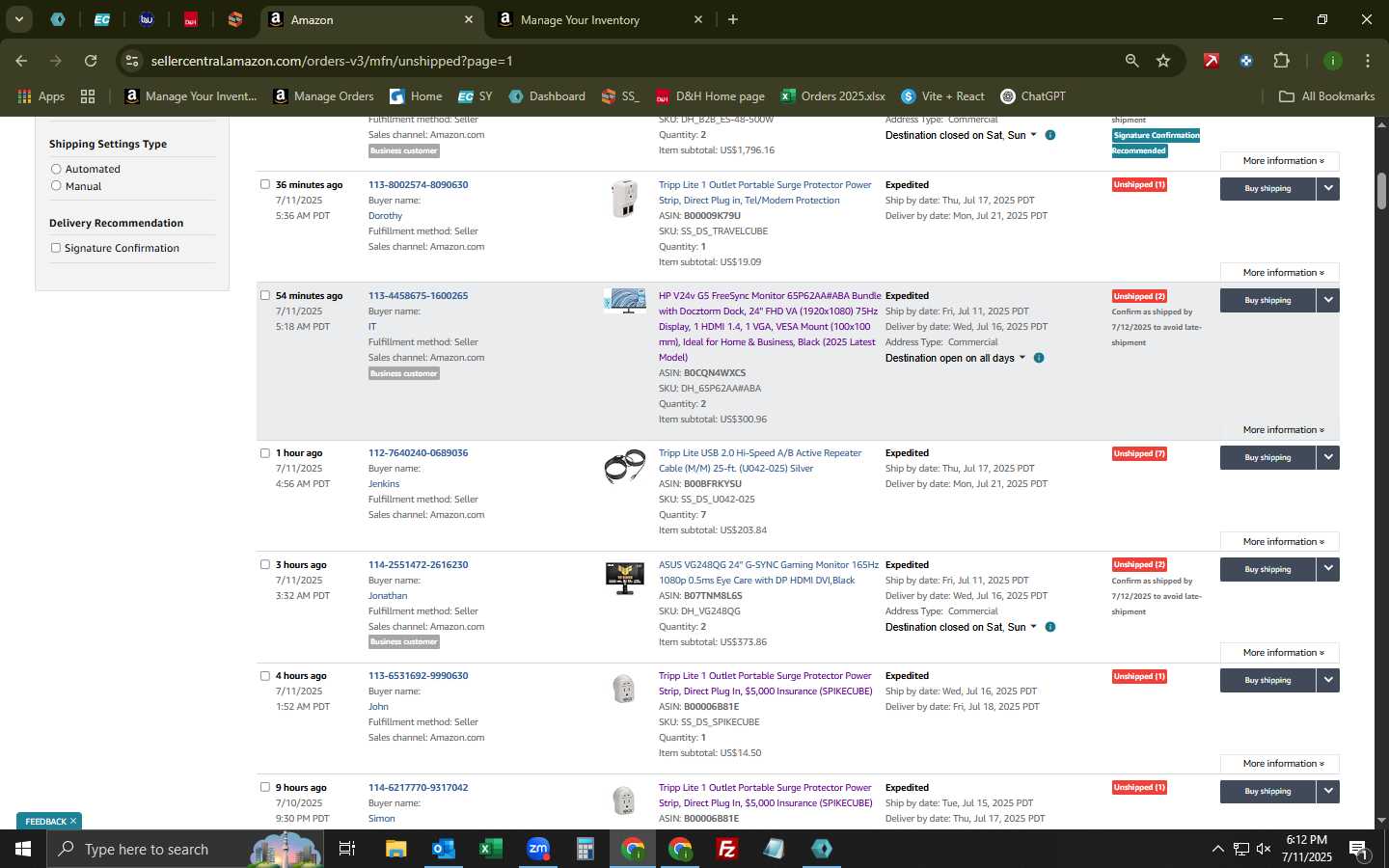Click the Windows search box
This screenshot has width=1389, height=868.
coord(183,849)
